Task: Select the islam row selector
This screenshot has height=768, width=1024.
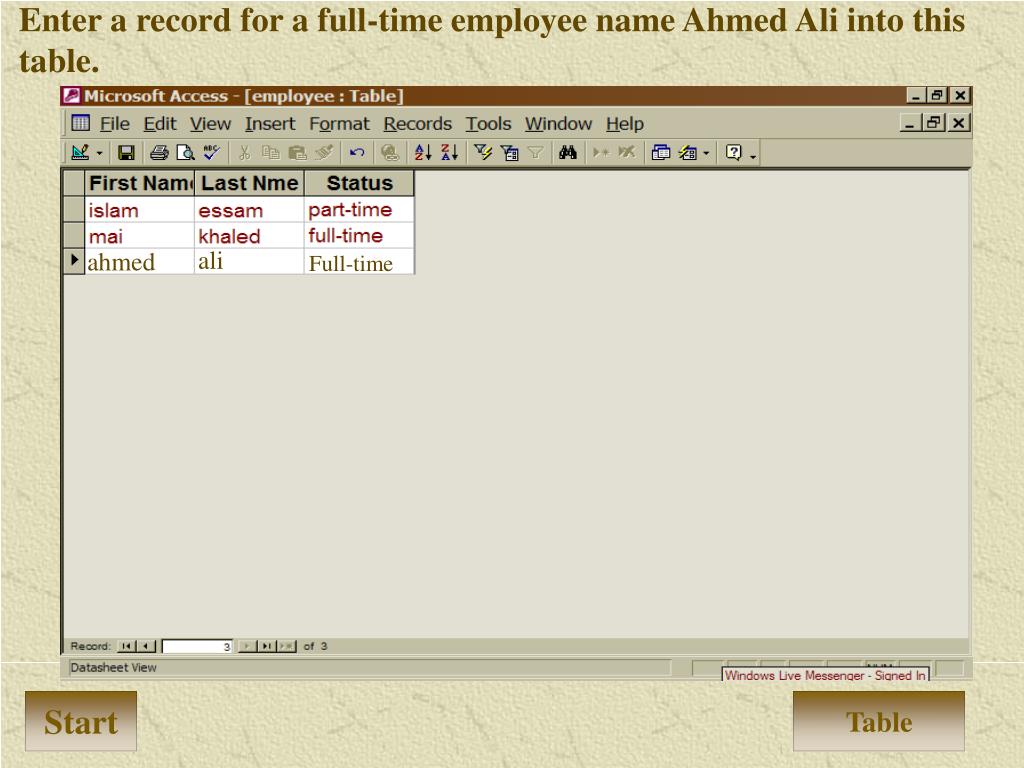Action: click(x=74, y=210)
